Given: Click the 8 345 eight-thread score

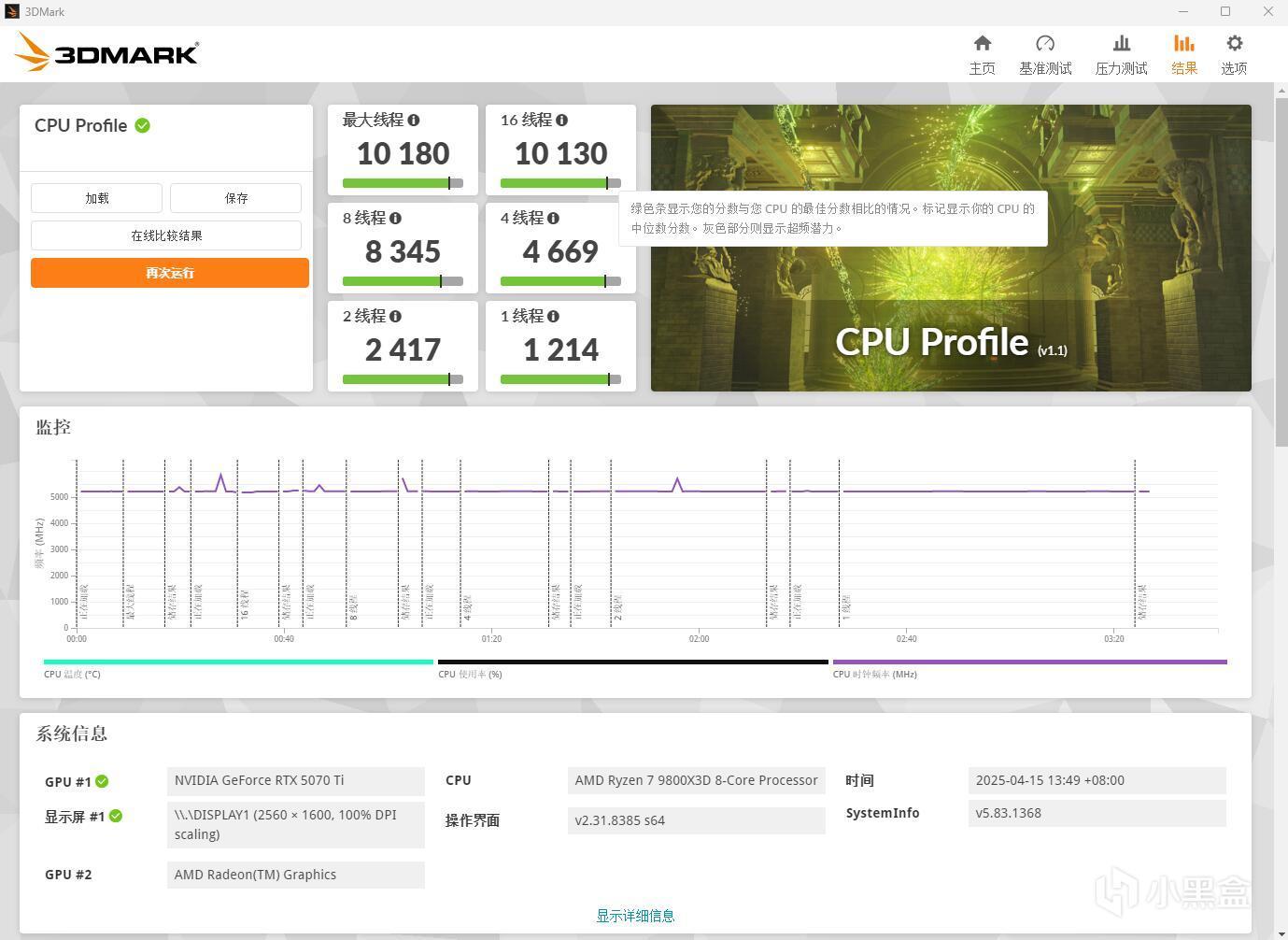Looking at the screenshot, I should [403, 251].
